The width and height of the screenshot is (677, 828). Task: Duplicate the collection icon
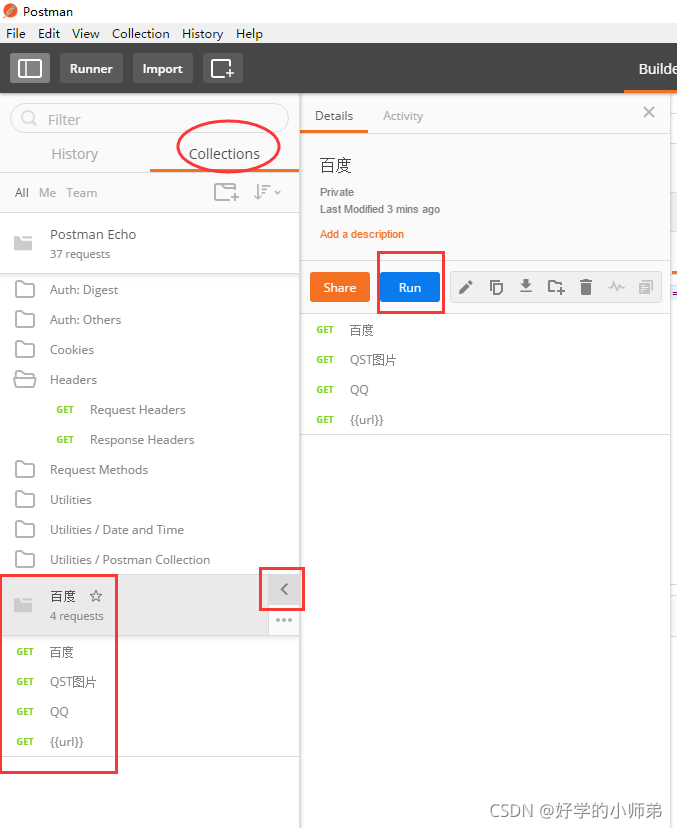496,287
